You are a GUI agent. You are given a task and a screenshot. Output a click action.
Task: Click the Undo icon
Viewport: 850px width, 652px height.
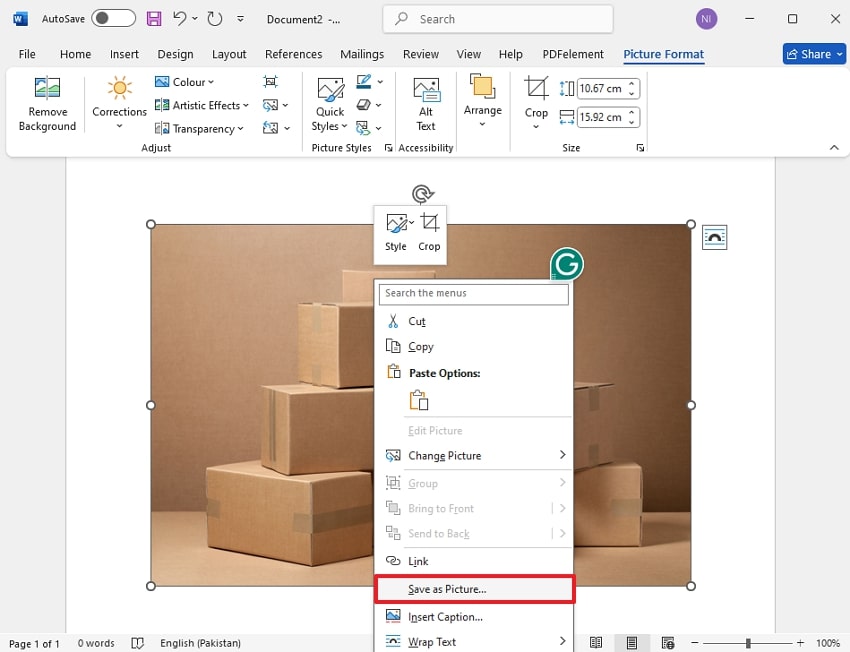tap(179, 19)
